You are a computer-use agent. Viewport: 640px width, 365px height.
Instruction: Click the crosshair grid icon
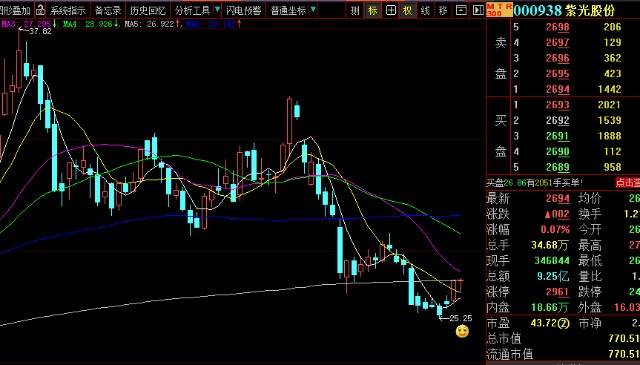(x=391, y=10)
